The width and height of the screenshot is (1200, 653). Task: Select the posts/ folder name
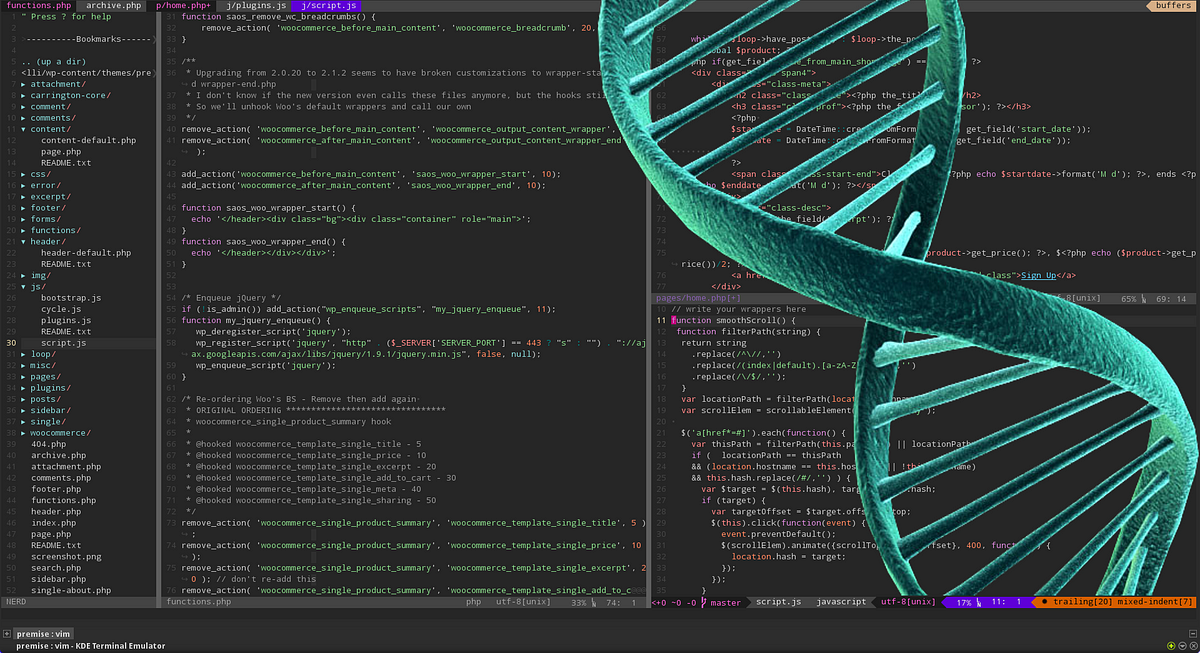(45, 399)
